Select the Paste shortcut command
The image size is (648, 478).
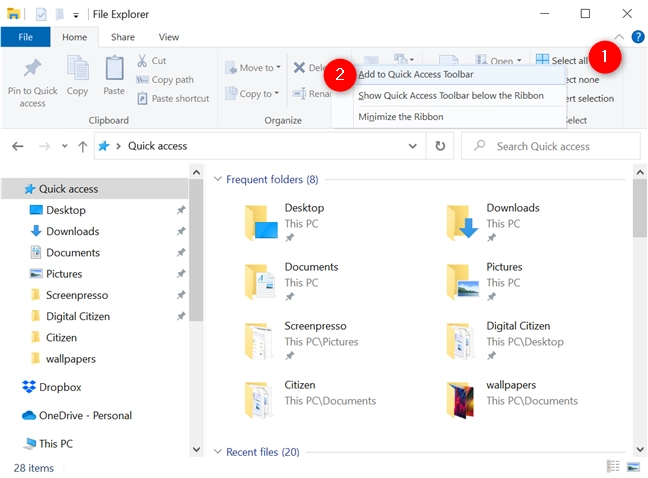coord(173,98)
